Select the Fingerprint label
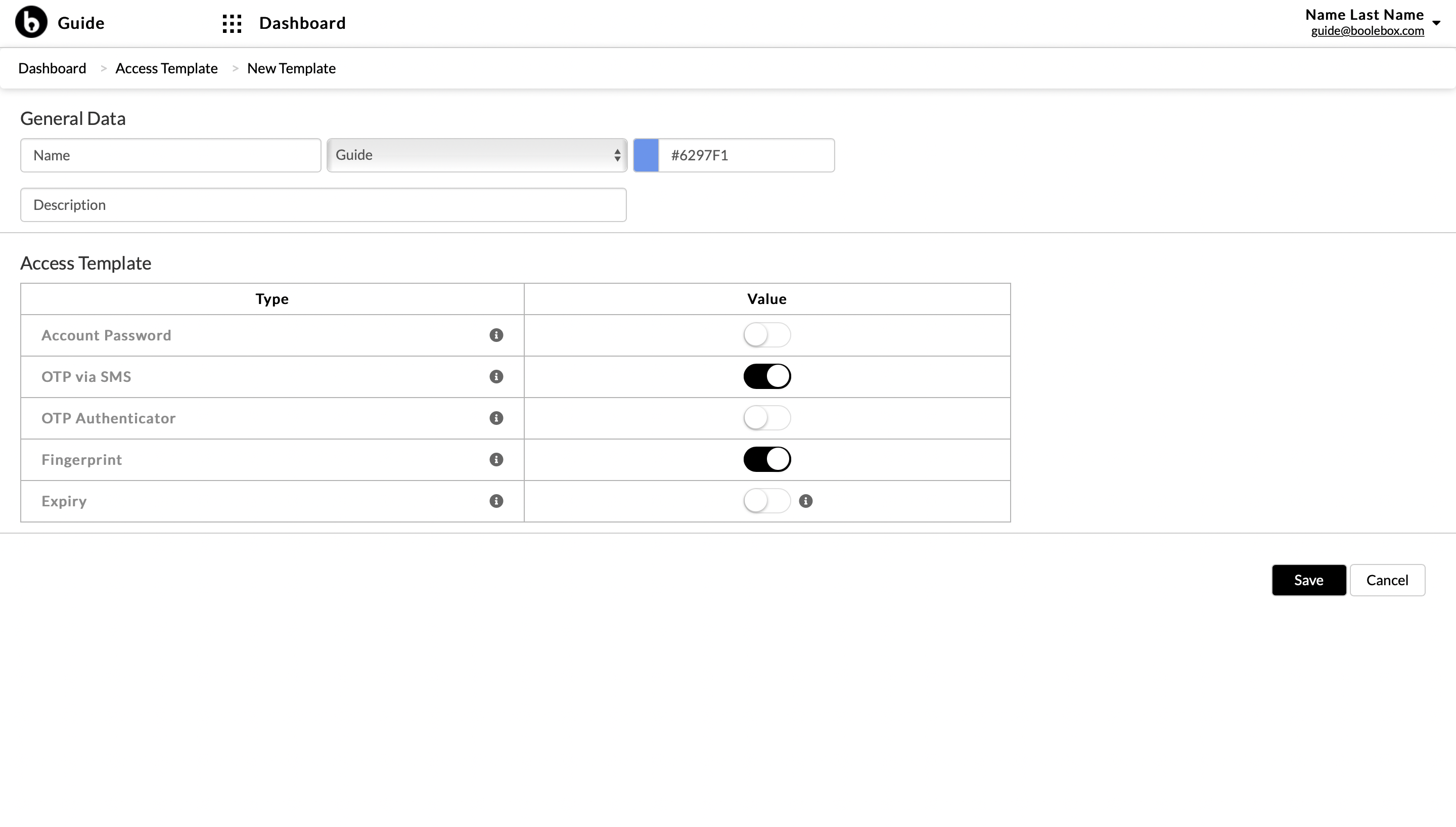This screenshot has width=1456, height=827. pyautogui.click(x=82, y=459)
